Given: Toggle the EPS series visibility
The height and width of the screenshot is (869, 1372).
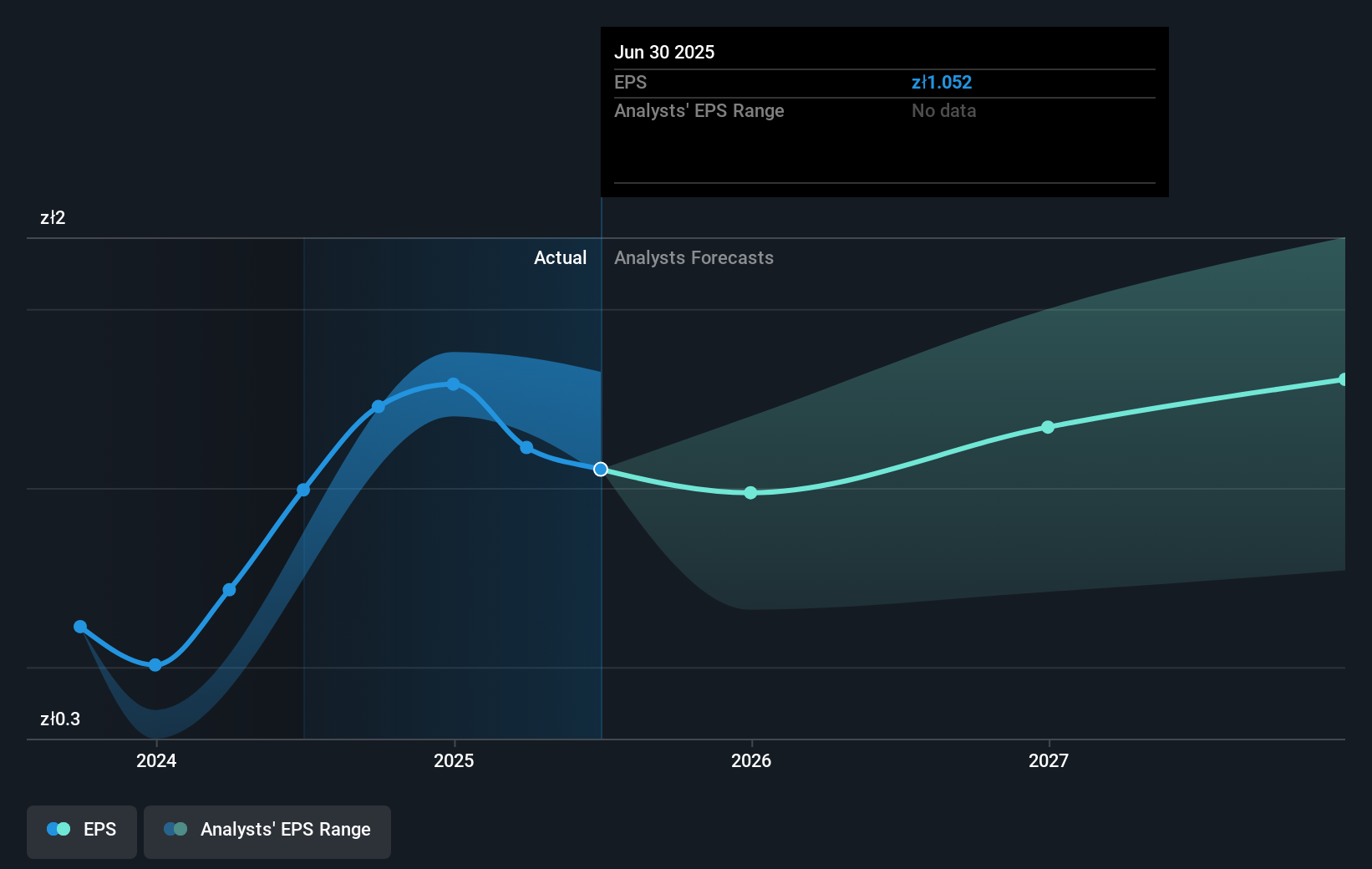Looking at the screenshot, I should point(81,829).
